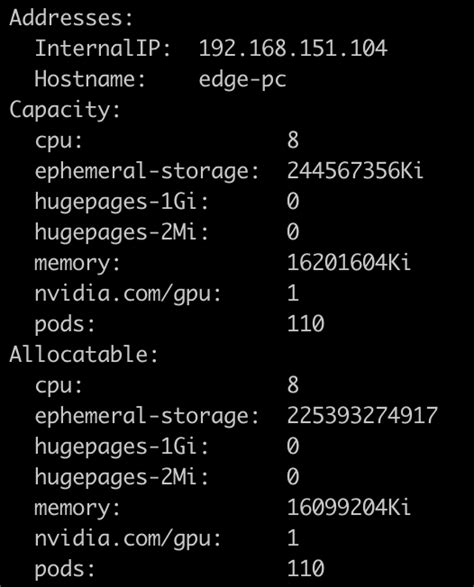Click nvidia.com/gpu label under Allocatable
The image size is (474, 587).
click(128, 539)
